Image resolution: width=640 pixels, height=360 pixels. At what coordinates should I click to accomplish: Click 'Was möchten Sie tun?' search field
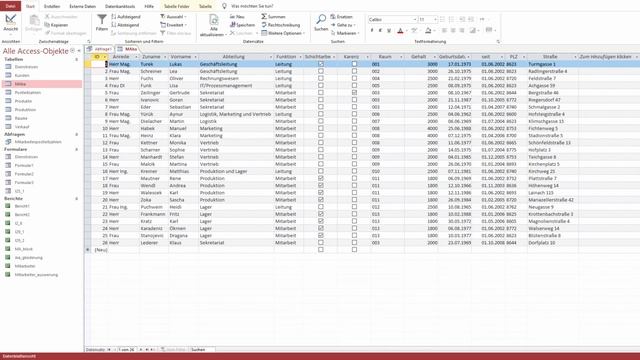pyautogui.click(x=252, y=6)
